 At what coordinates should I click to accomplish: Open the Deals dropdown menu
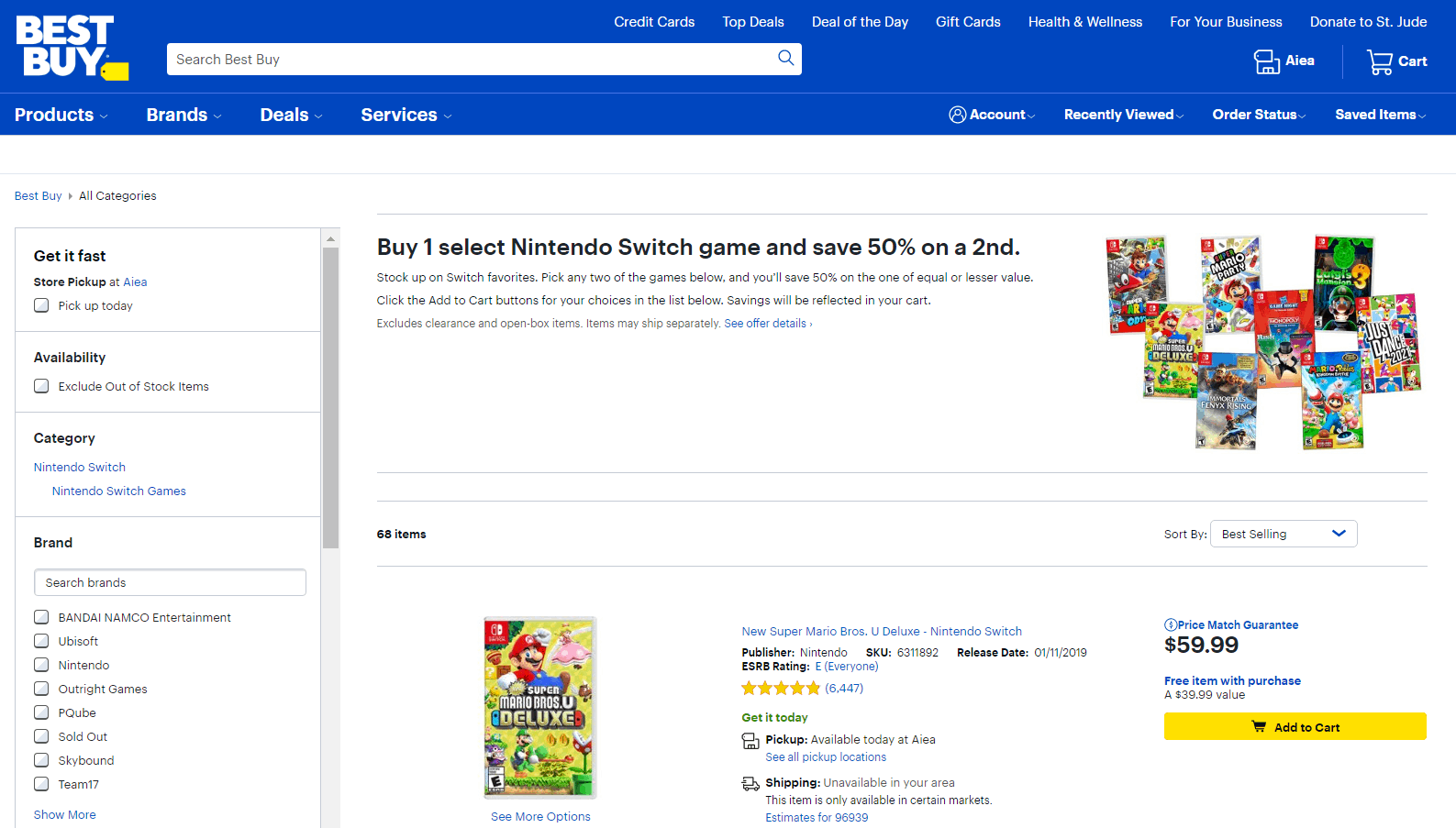click(291, 115)
